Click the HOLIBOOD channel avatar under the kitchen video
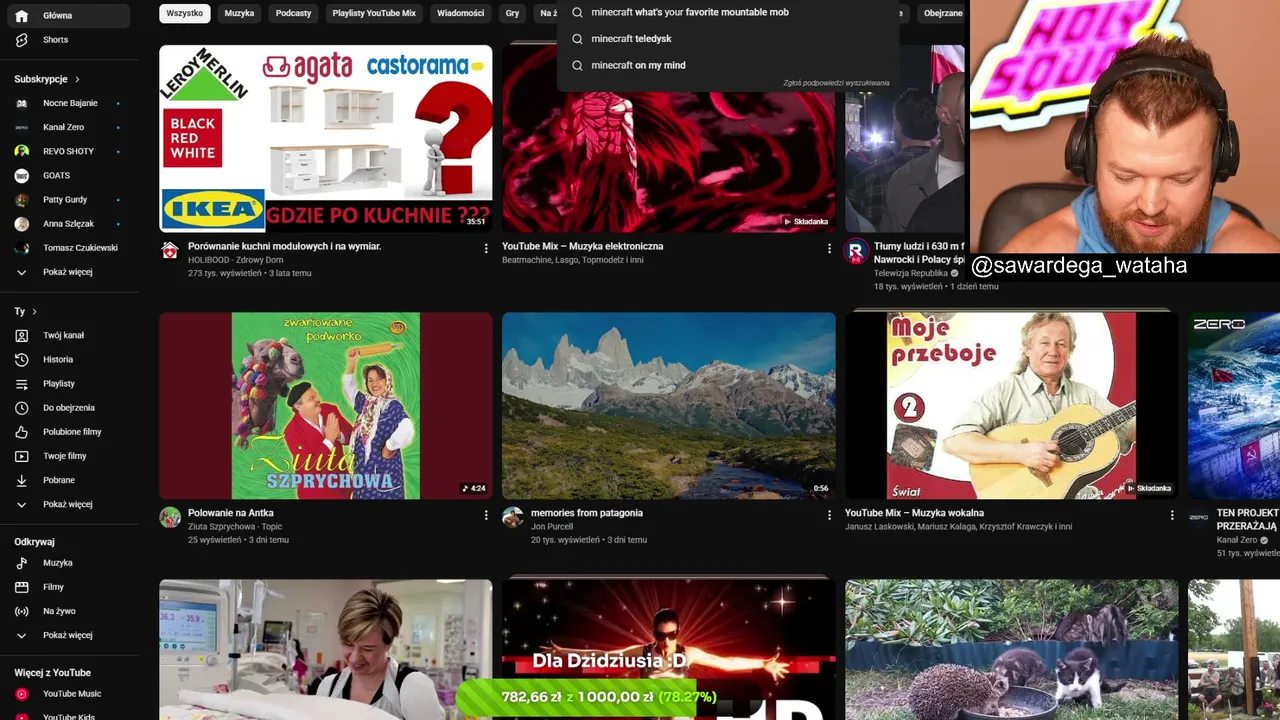Image resolution: width=1280 pixels, height=720 pixels. click(x=170, y=250)
